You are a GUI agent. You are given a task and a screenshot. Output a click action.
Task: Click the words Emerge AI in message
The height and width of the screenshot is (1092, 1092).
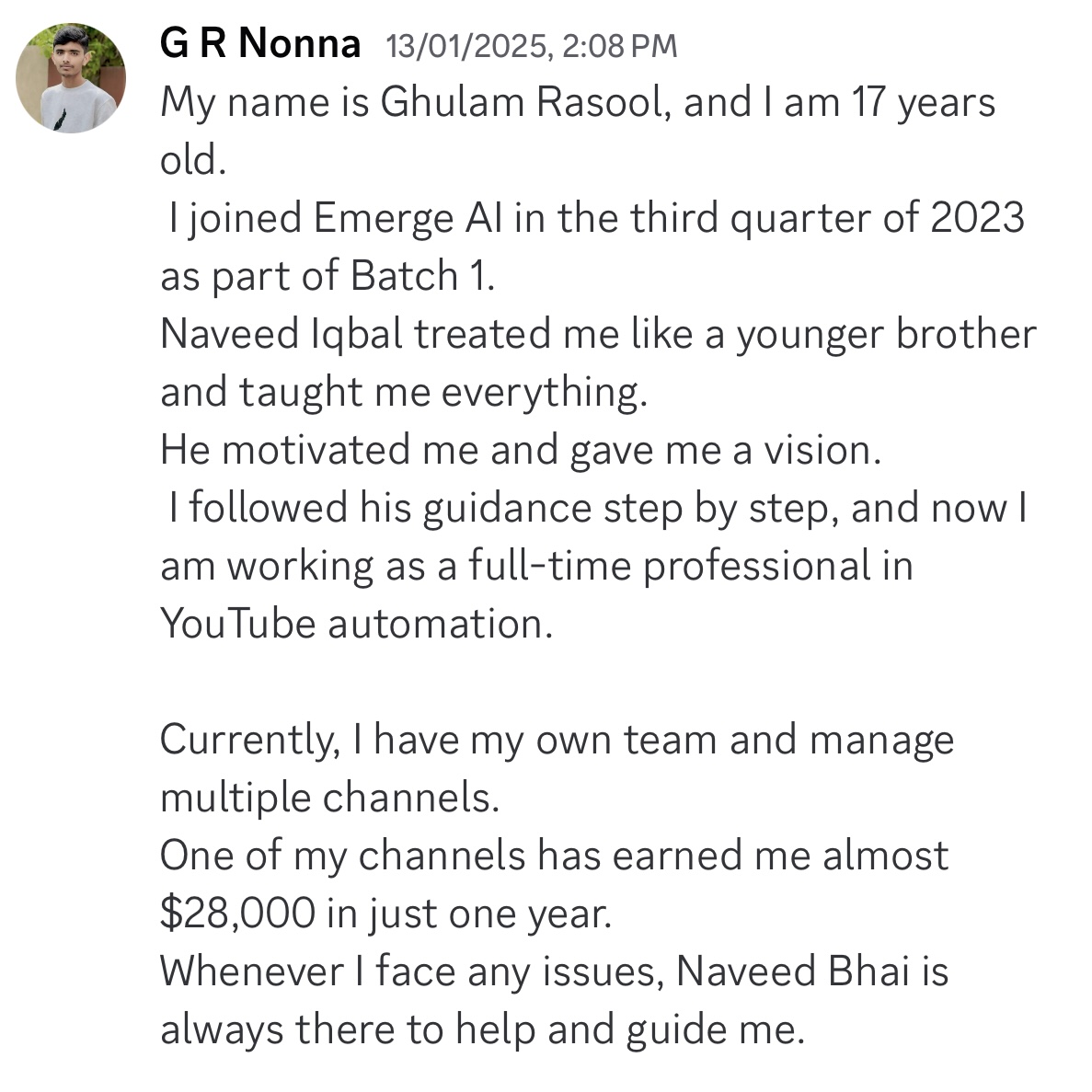coord(408,219)
